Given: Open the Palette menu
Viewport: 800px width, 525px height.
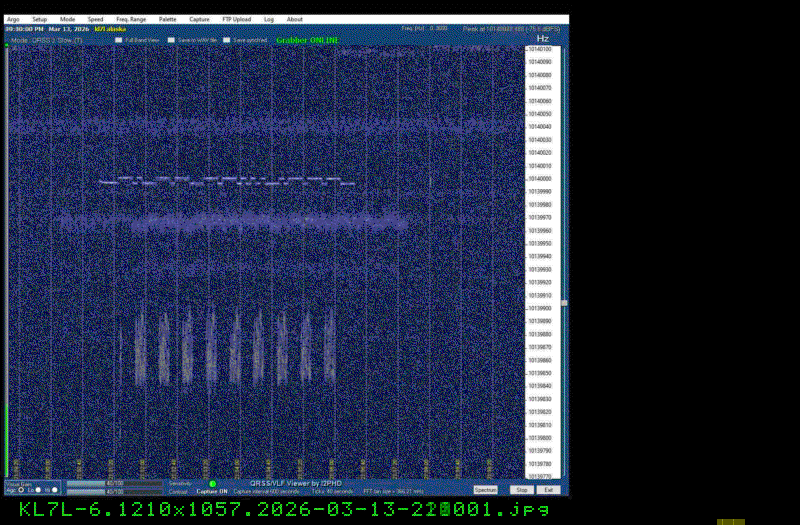Looking at the screenshot, I should click(167, 19).
